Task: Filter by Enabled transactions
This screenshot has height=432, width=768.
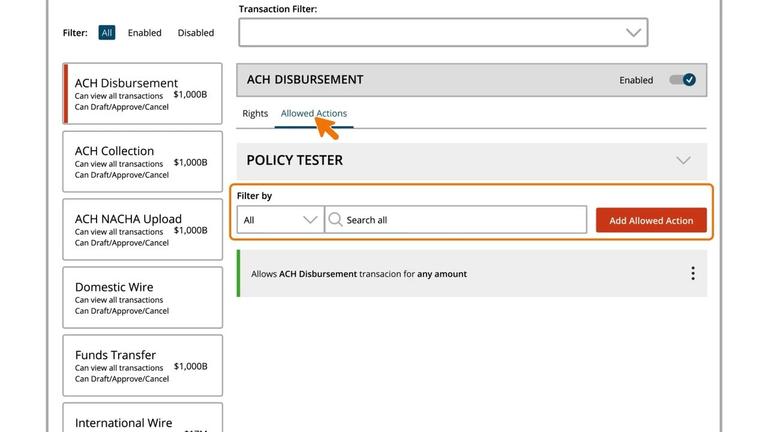Action: click(x=144, y=33)
